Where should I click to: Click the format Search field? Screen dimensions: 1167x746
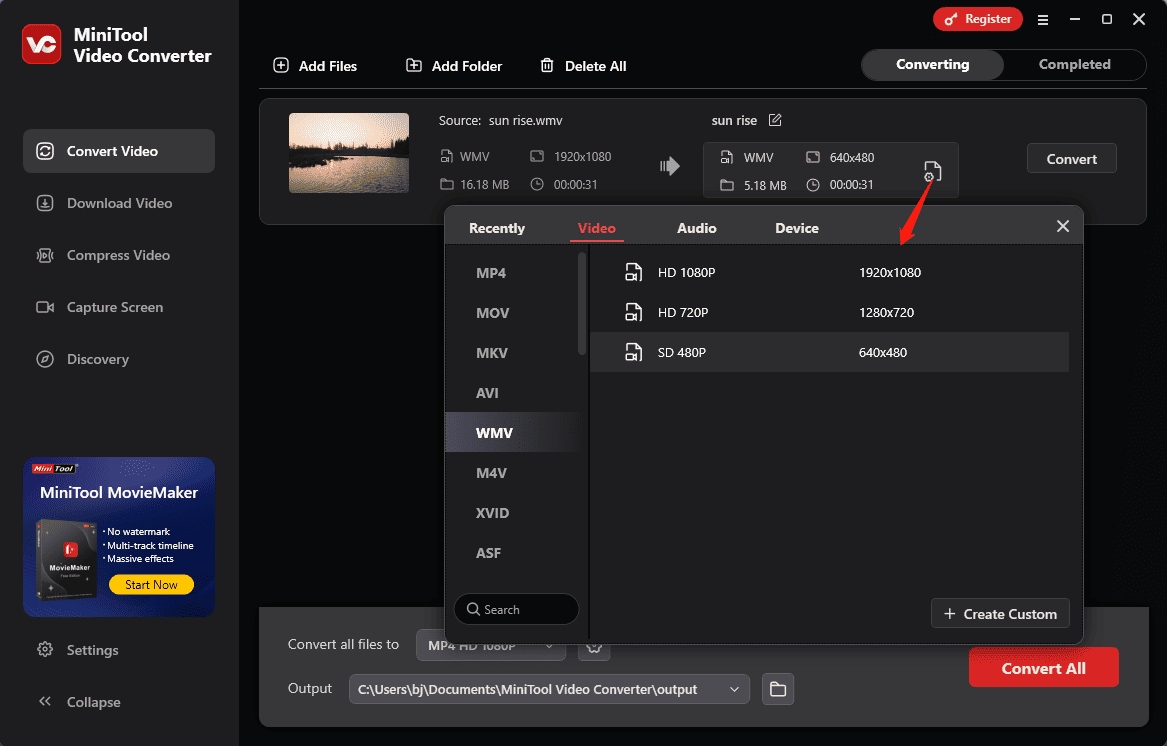[517, 609]
